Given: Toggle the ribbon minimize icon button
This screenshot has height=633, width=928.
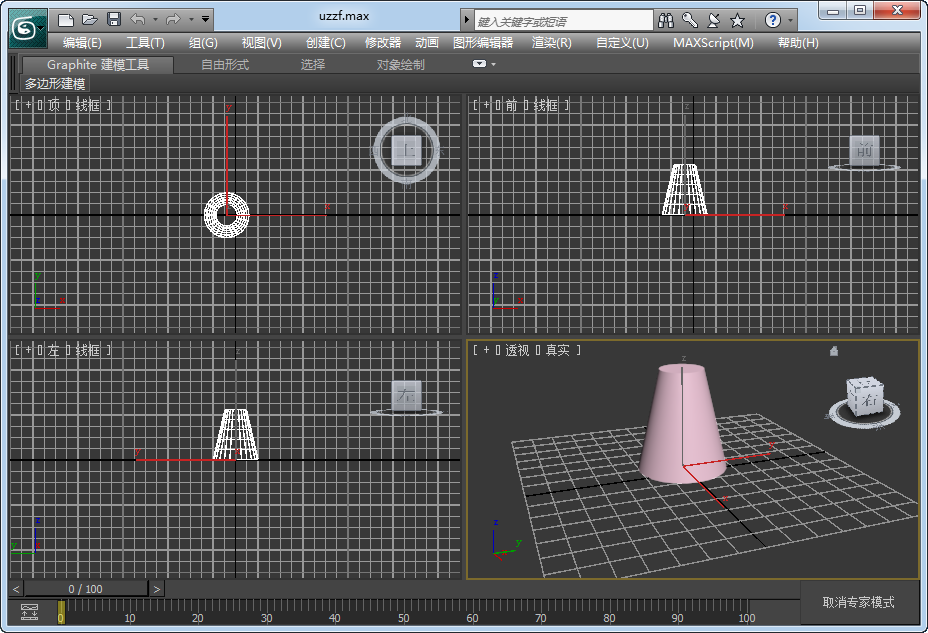Looking at the screenshot, I should [x=479, y=64].
